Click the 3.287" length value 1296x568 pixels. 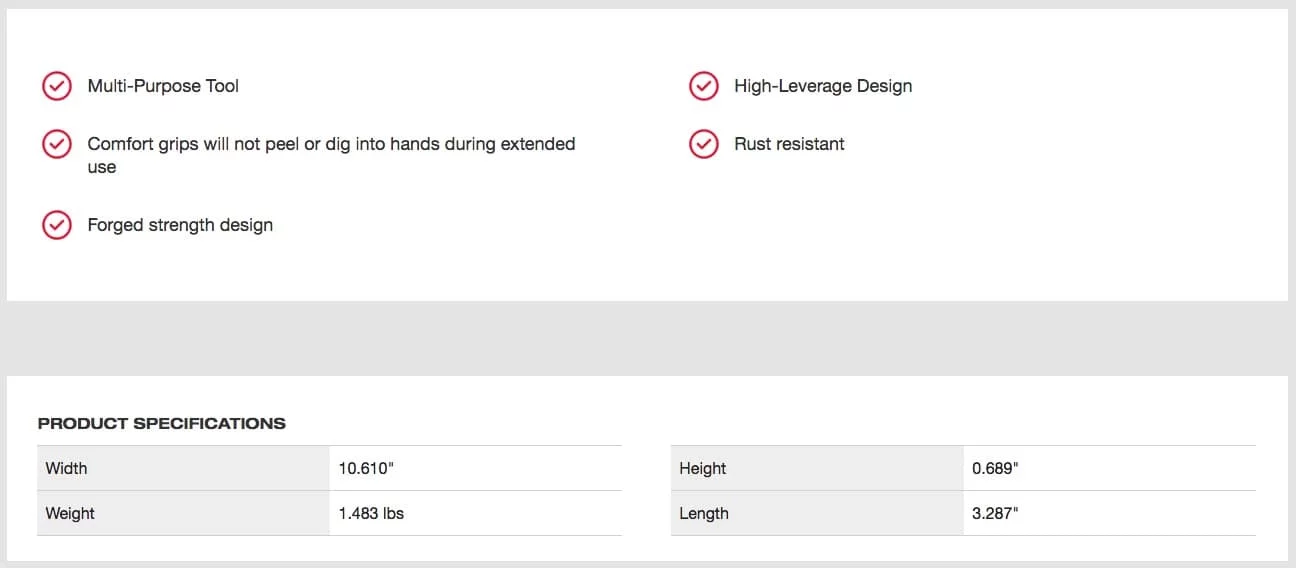(995, 513)
